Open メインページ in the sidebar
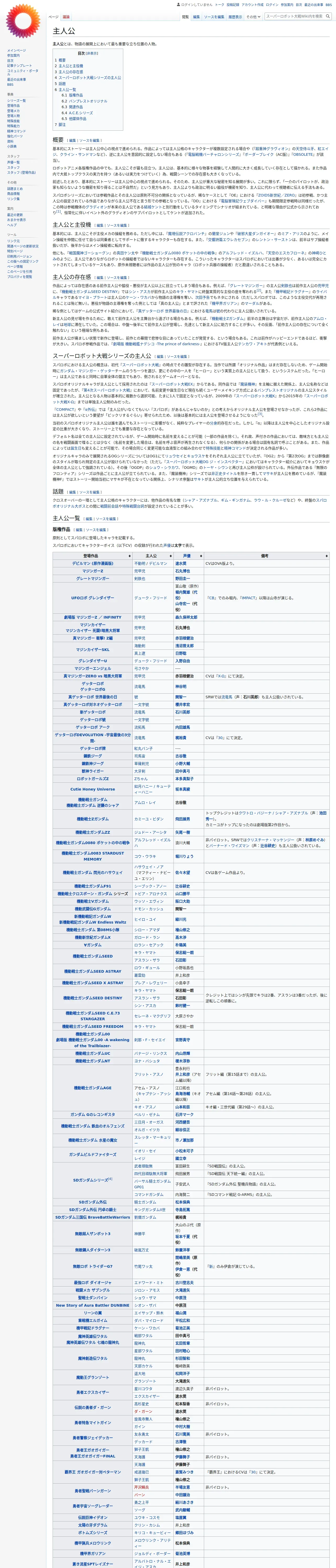 16,50
